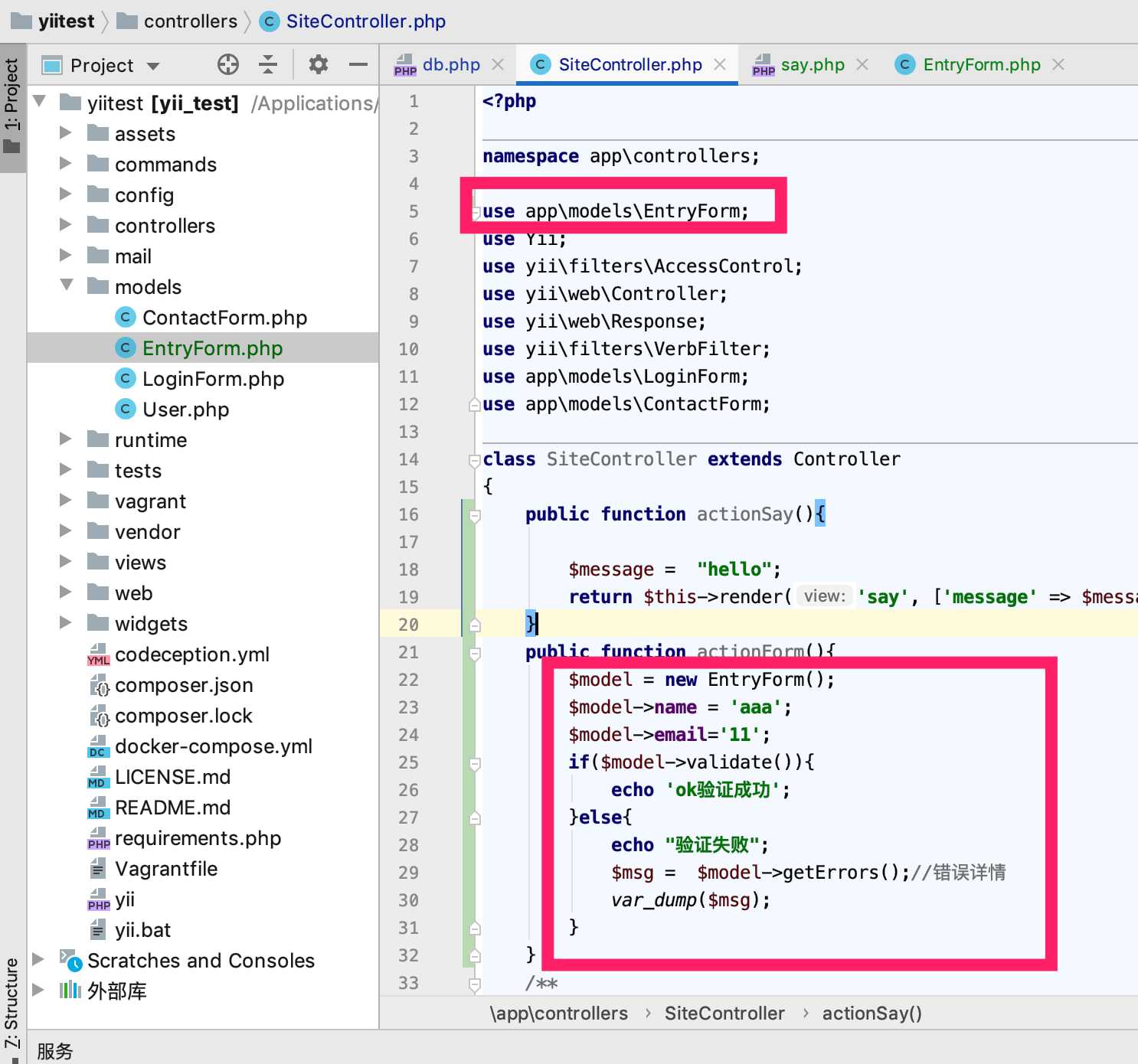Collapse the models folder
This screenshot has width=1138, height=1064.
pos(67,286)
